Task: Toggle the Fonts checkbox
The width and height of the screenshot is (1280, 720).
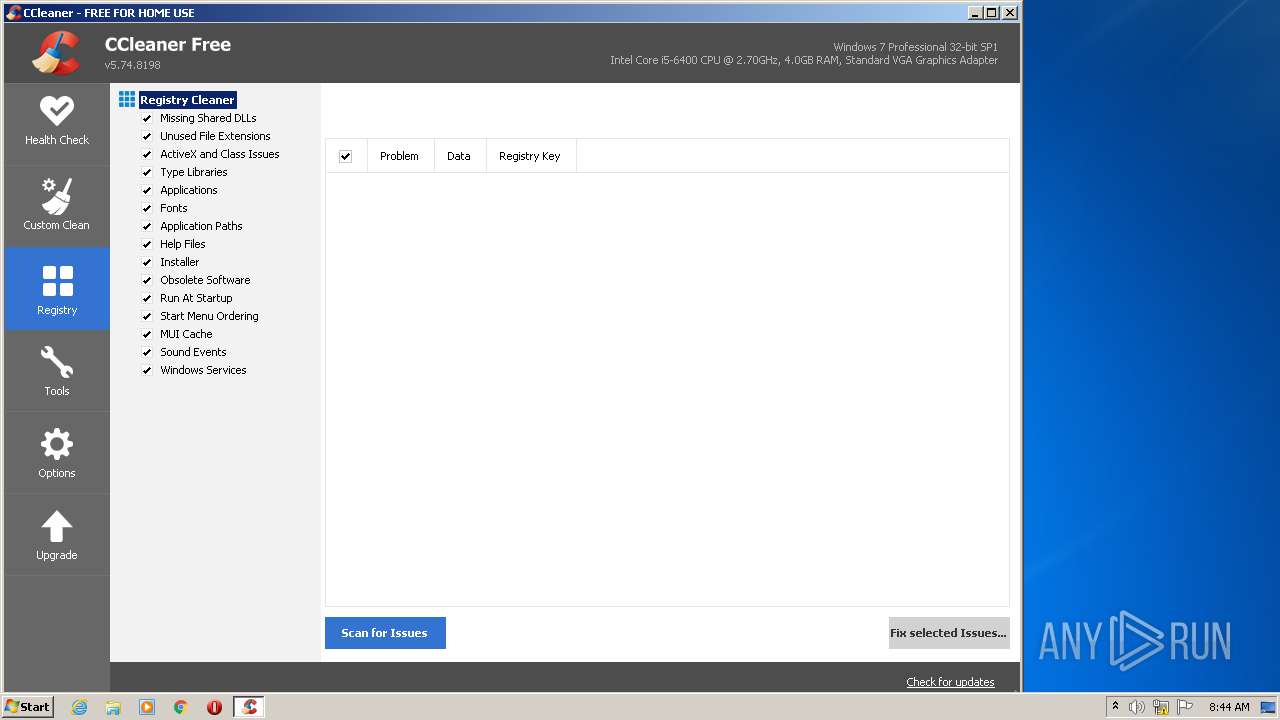Action: [147, 208]
